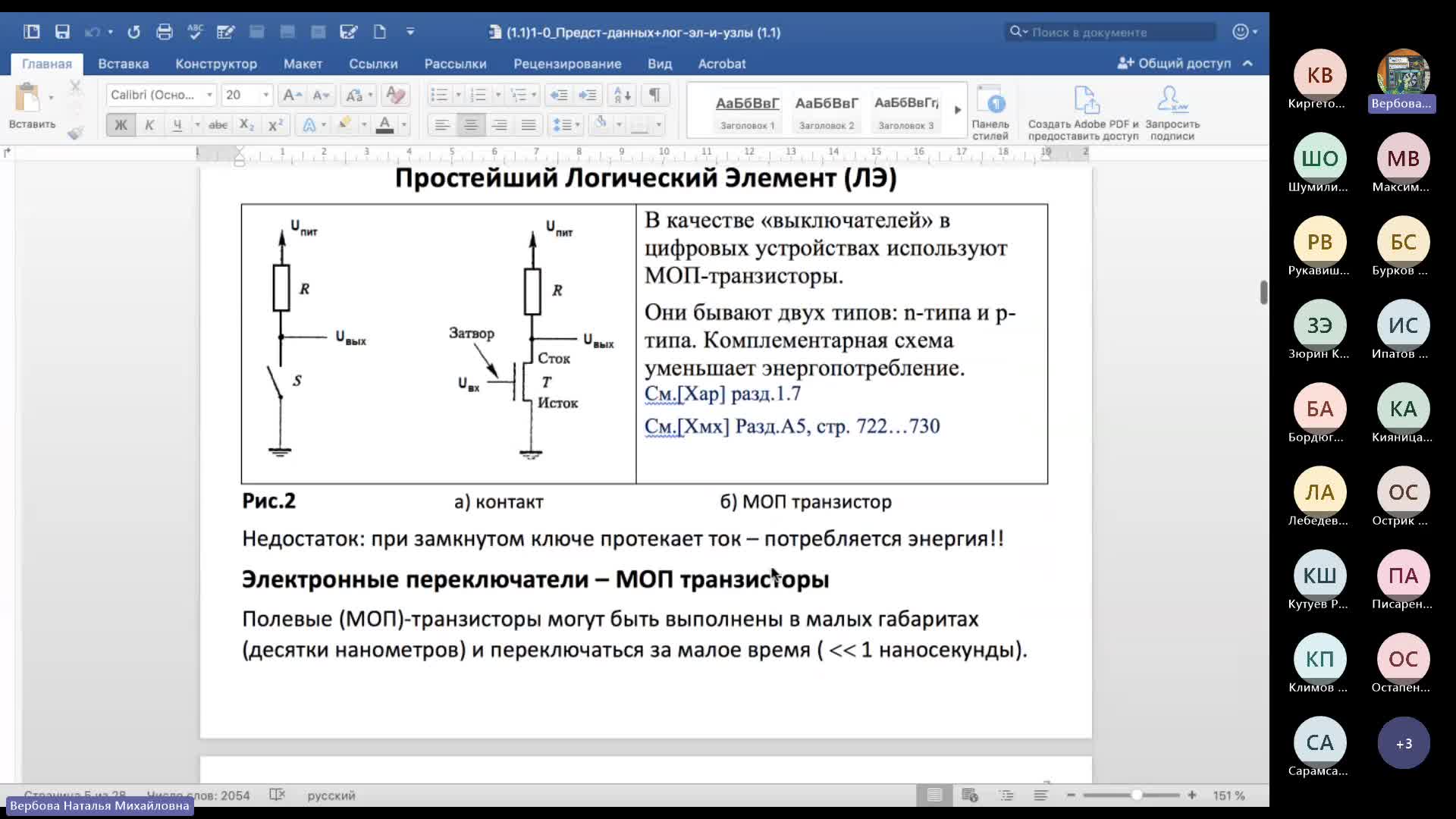Click the sort A-Z icon
Screen dimensions: 1456x819
pyautogui.click(x=623, y=95)
